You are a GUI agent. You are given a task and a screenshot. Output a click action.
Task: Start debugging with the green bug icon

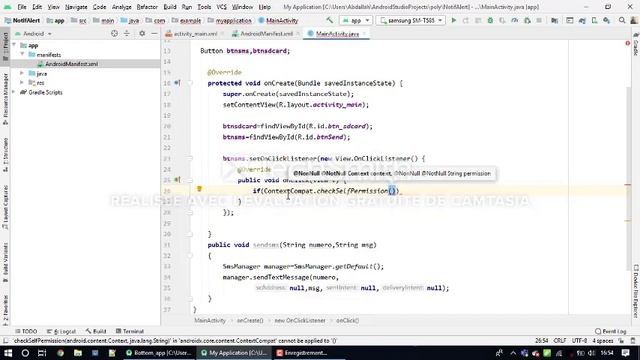click(x=490, y=20)
